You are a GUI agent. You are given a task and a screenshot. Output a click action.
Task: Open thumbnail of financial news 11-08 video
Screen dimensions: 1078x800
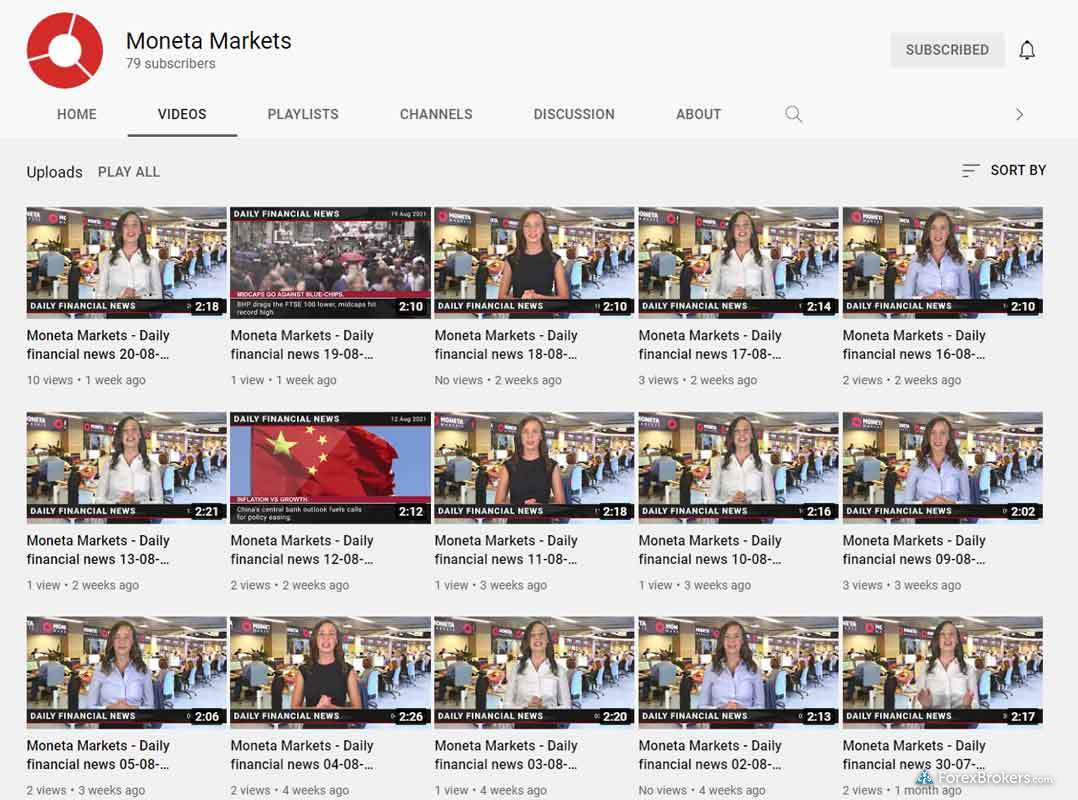(534, 467)
